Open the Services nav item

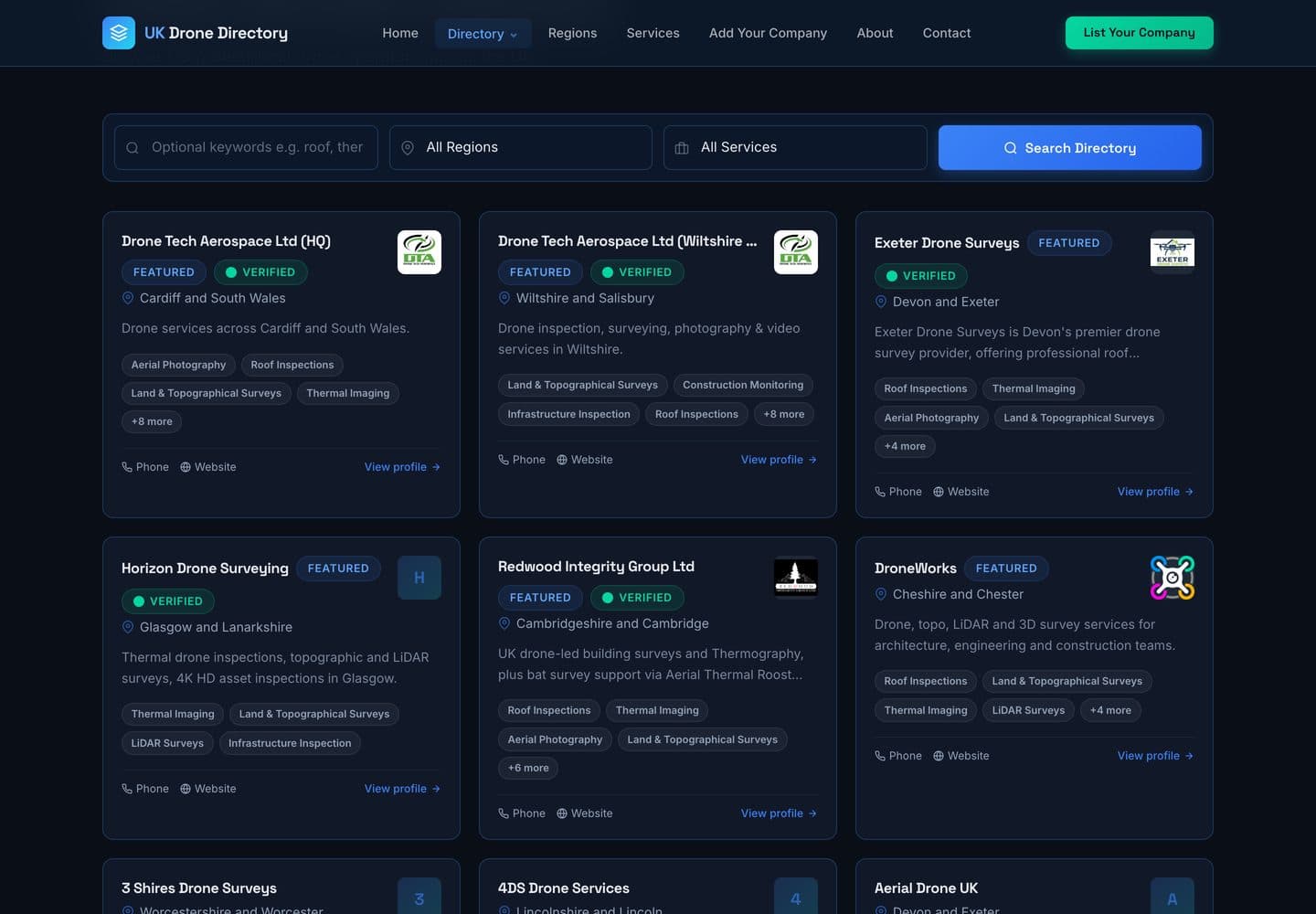click(x=653, y=33)
